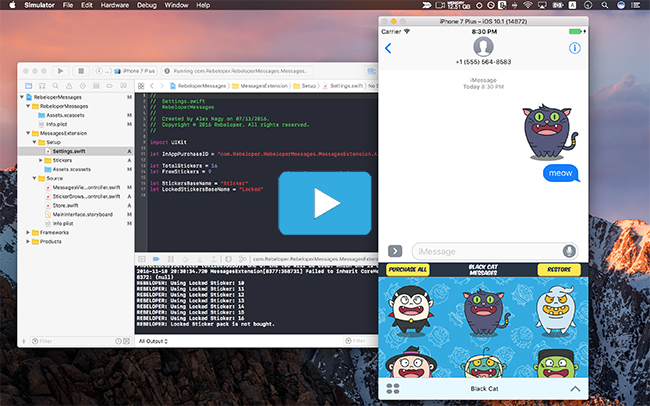Open the Edit menu
Image resolution: width=650 pixels, height=406 pixels.
point(87,5)
